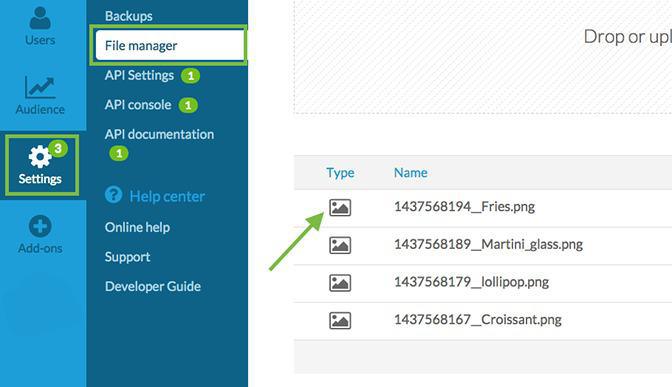Open the Users section icon

pos(40,18)
